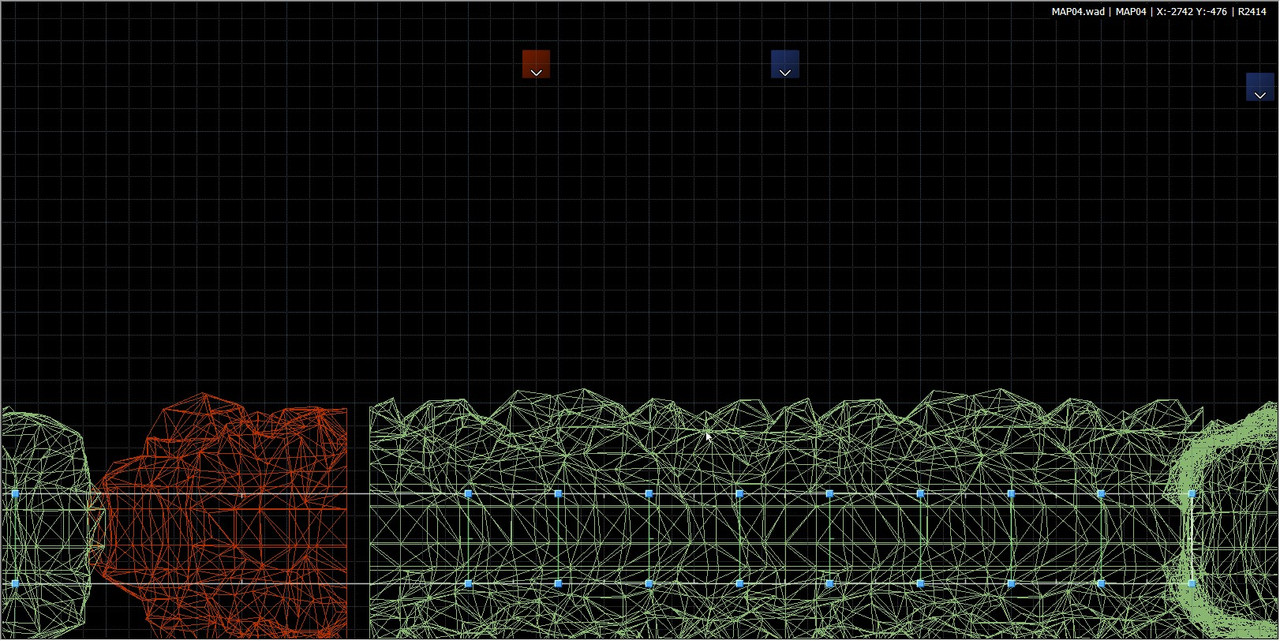The image size is (1280, 641).
Task: Select the blue thing marker at right edge
Action: coord(1260,87)
